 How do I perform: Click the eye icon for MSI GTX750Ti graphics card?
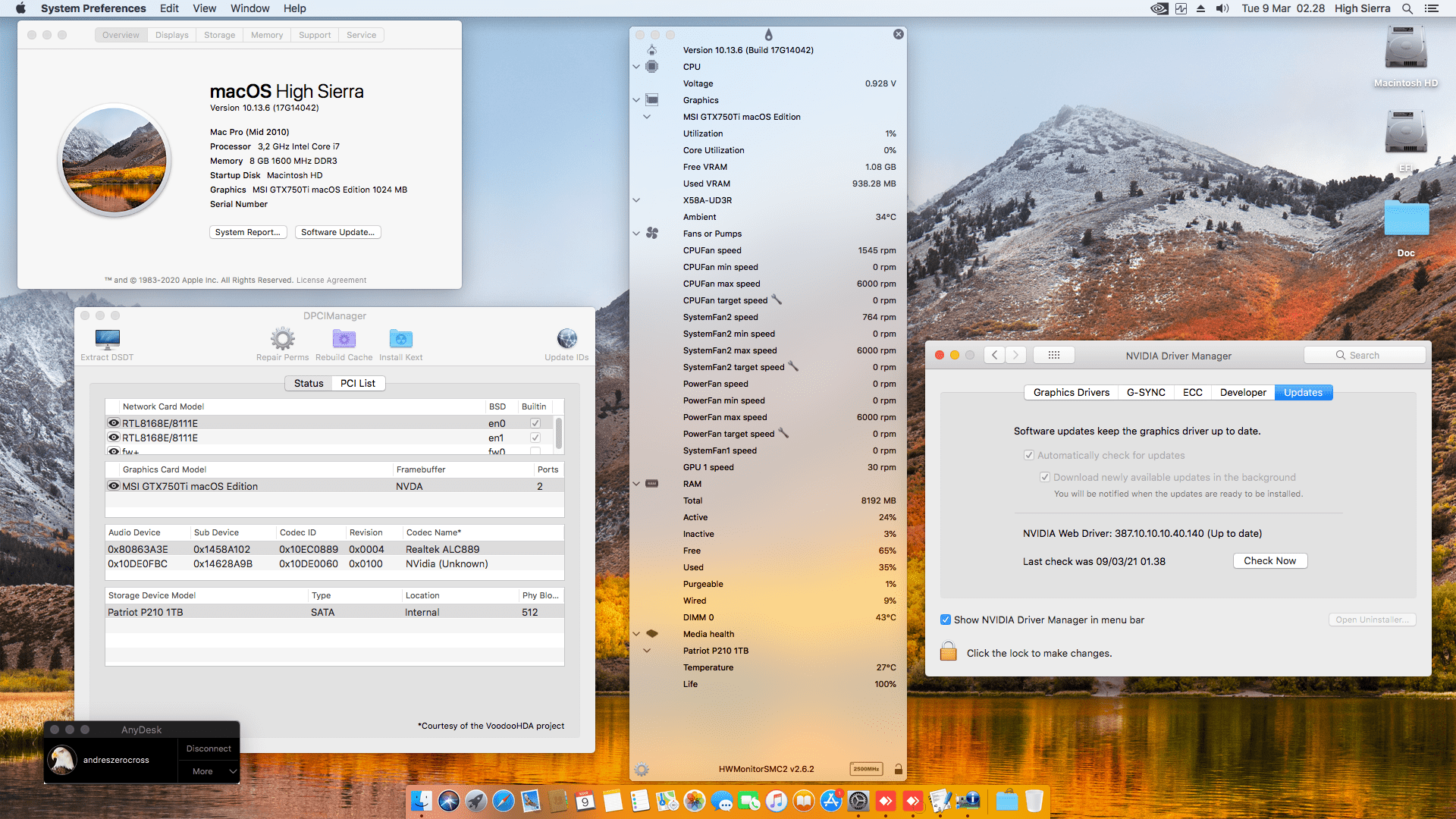click(114, 486)
